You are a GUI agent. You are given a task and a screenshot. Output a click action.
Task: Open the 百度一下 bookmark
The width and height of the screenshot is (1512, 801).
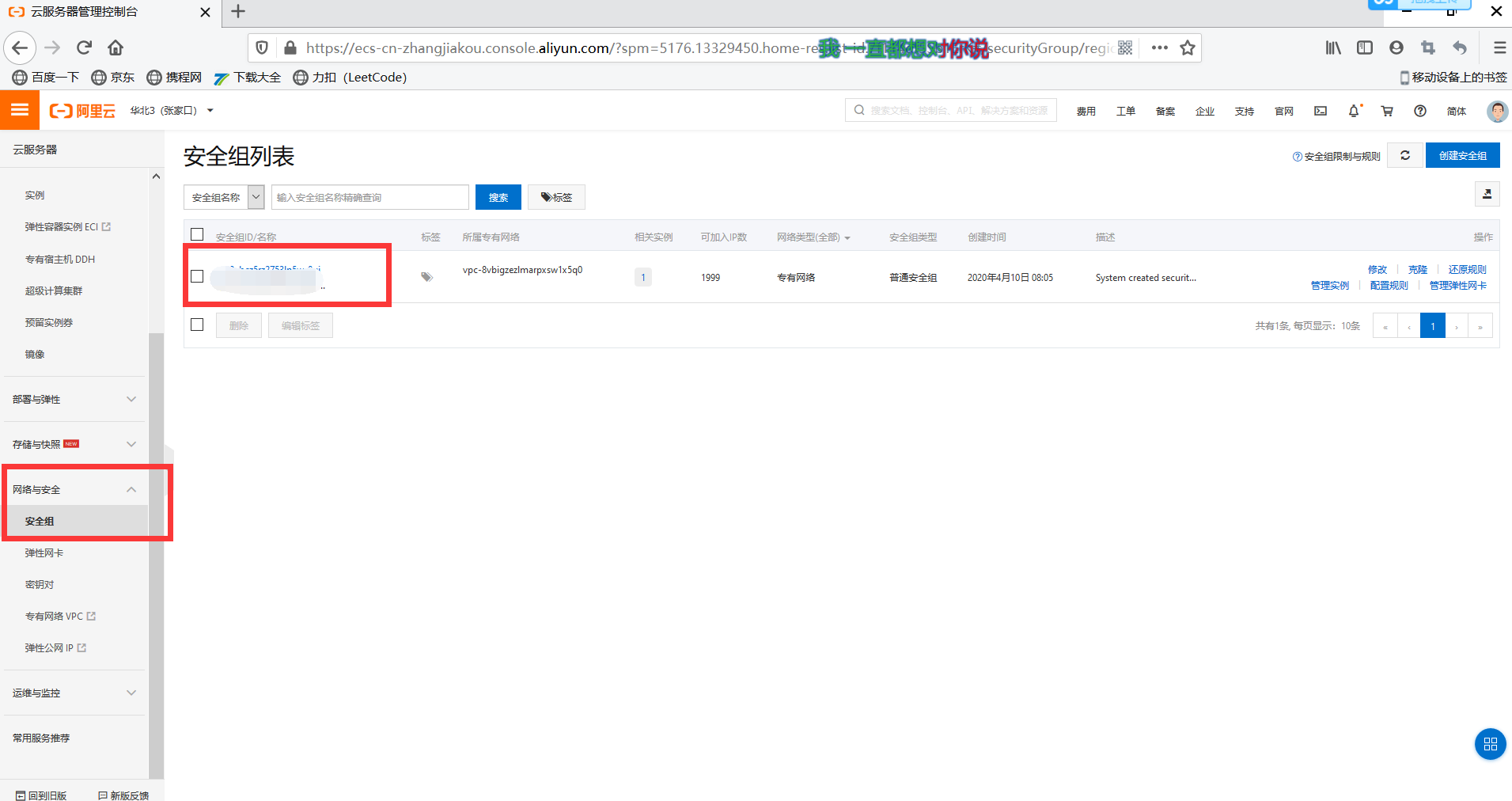pyautogui.click(x=46, y=77)
